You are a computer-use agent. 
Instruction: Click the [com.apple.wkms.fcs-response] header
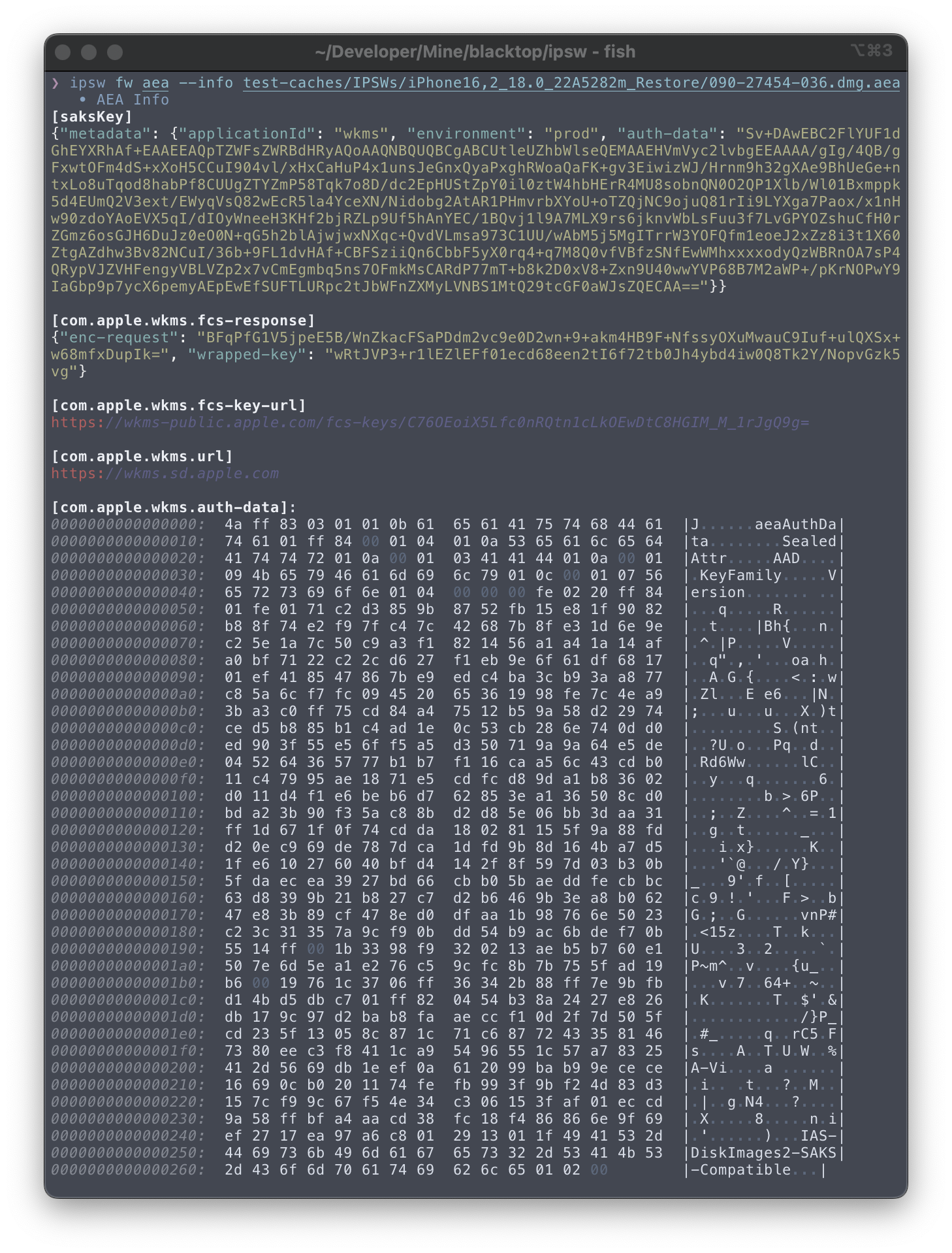[183, 321]
